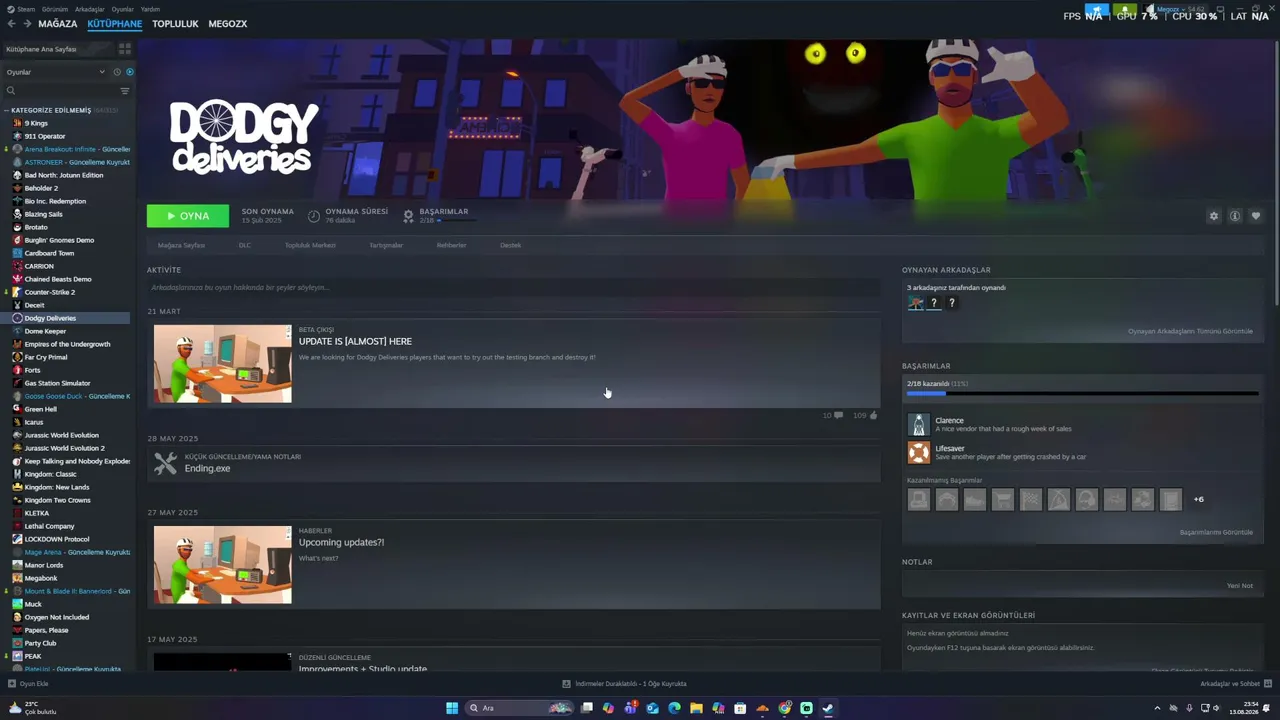Open the Görünüm menu
Viewport: 1280px width, 720px height.
[x=55, y=9]
